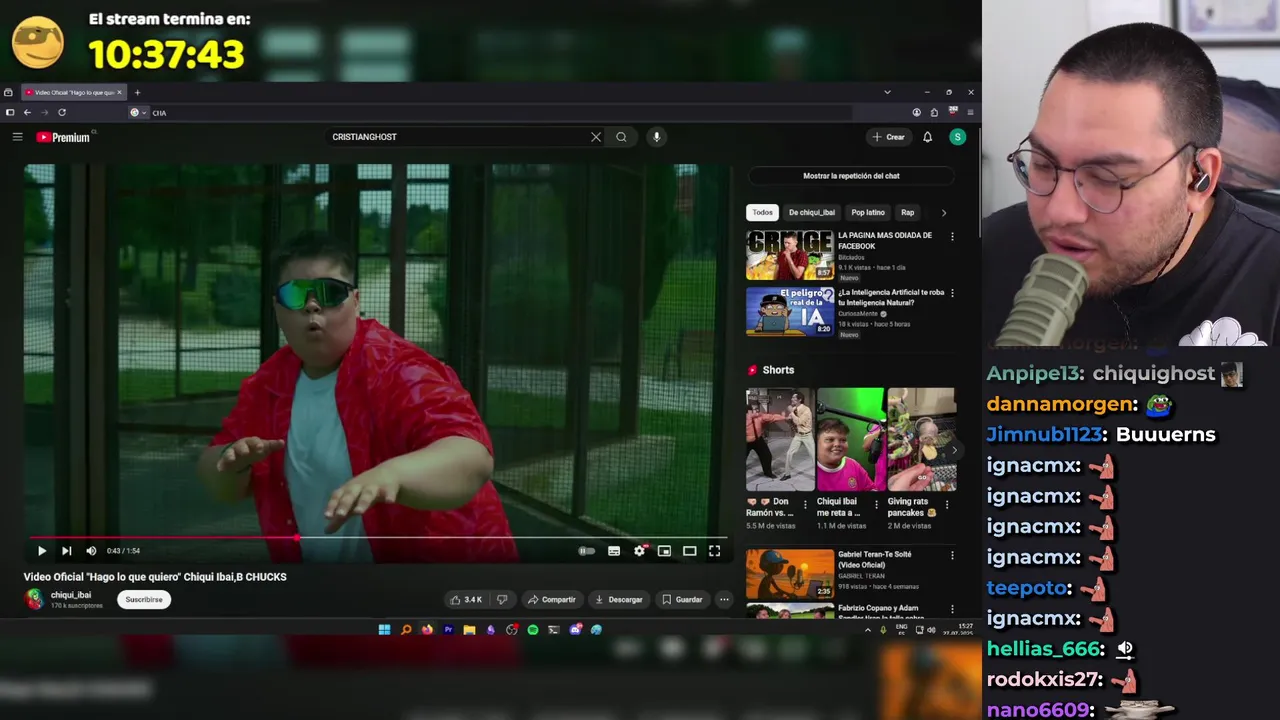Toggle subtitles on the video player
This screenshot has height=720, width=1280.
pyautogui.click(x=614, y=551)
